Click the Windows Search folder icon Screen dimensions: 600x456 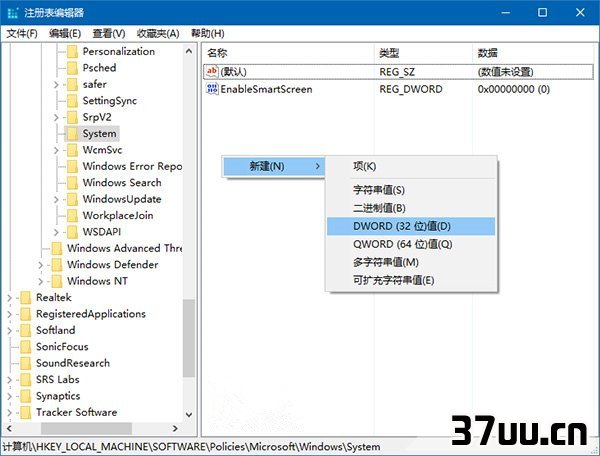click(72, 183)
